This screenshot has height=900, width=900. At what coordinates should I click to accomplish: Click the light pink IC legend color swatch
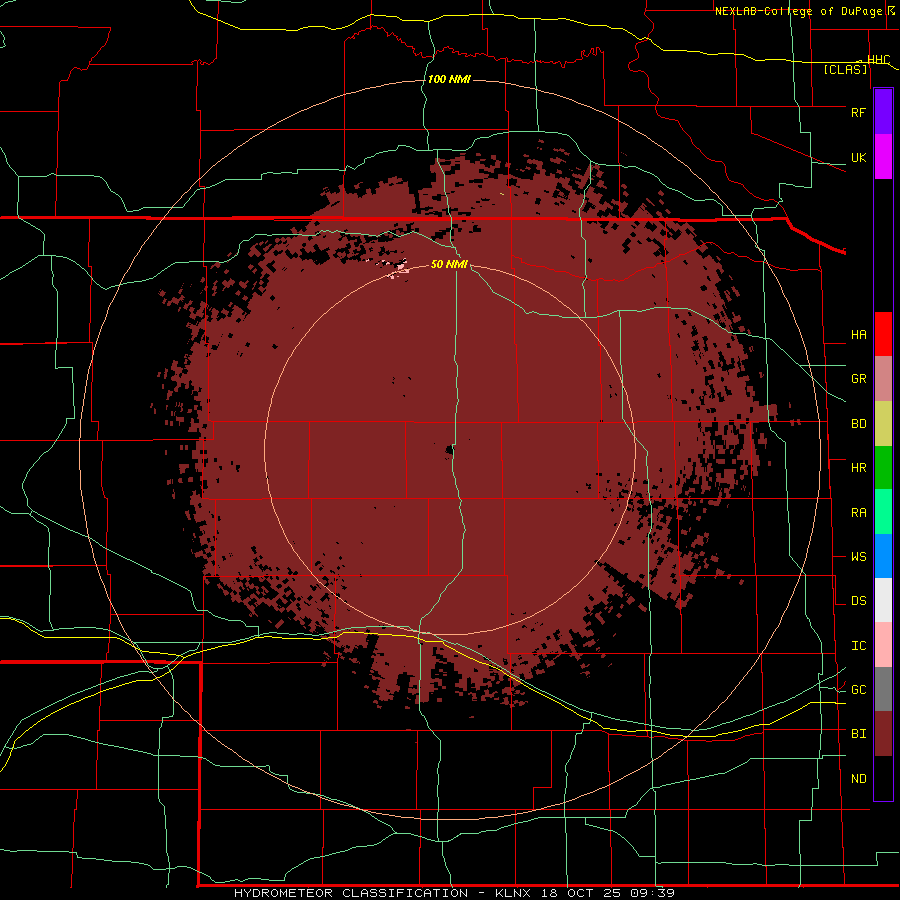(x=883, y=645)
